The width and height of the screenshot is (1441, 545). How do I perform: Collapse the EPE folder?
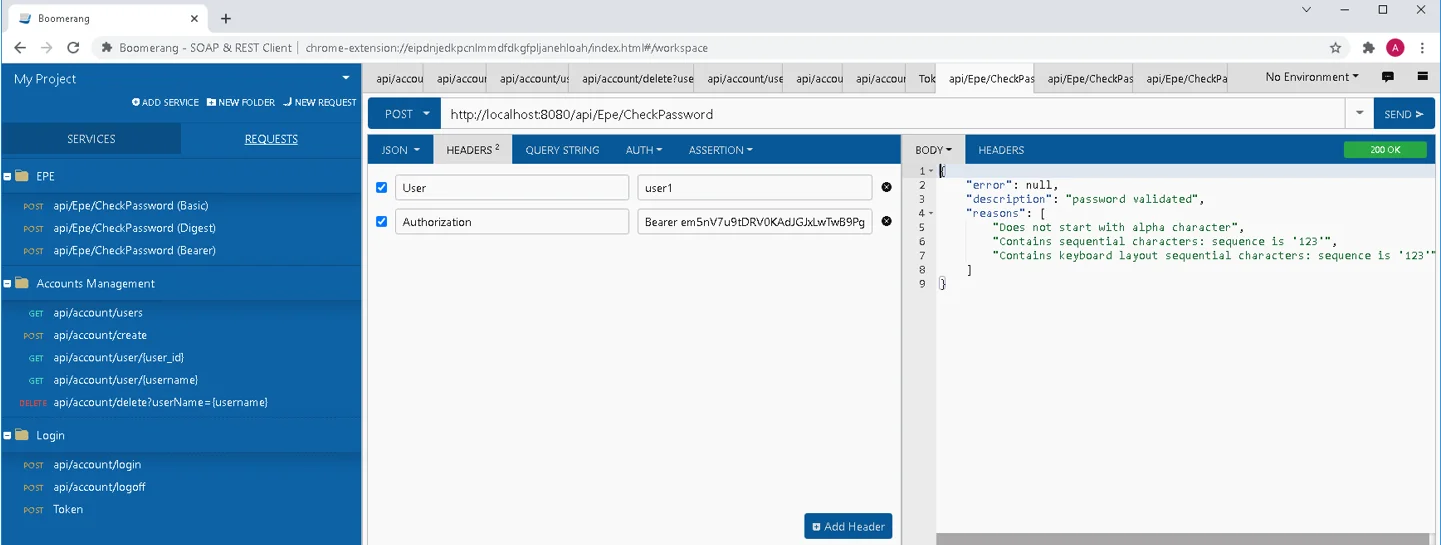click(x=7, y=176)
